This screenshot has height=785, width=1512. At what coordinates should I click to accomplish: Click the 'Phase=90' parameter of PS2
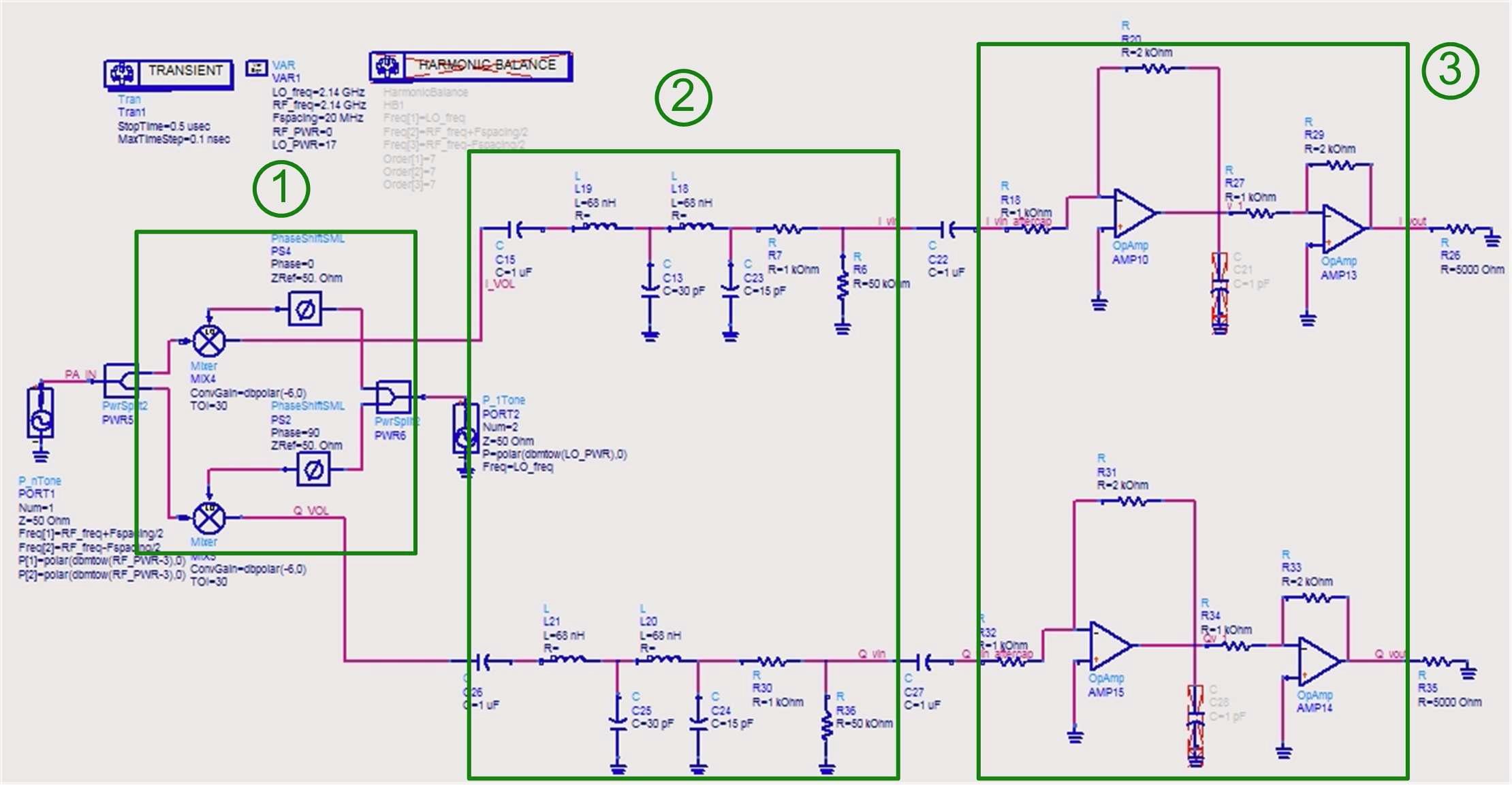click(x=295, y=432)
